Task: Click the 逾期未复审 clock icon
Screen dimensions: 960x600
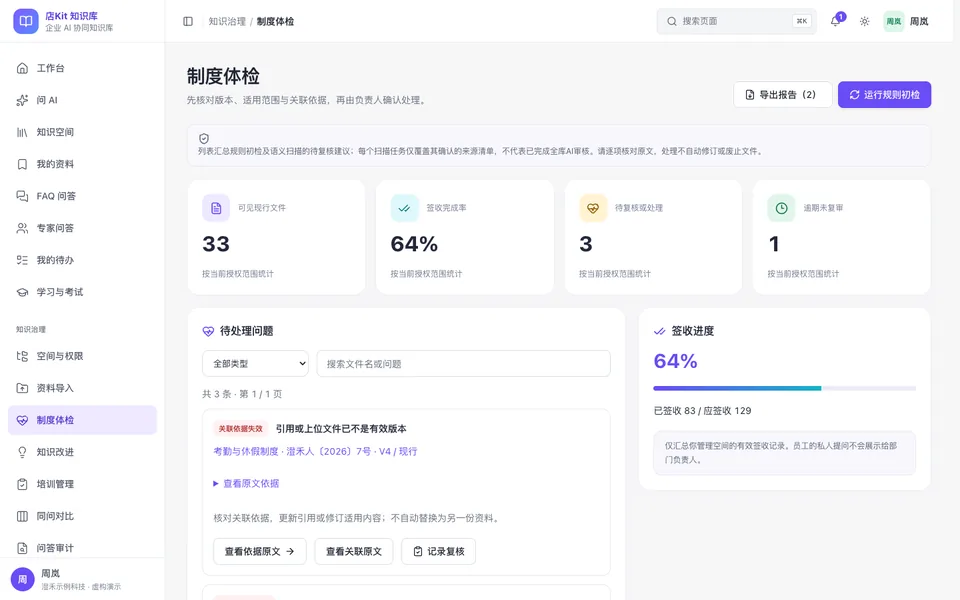Action: (x=781, y=208)
